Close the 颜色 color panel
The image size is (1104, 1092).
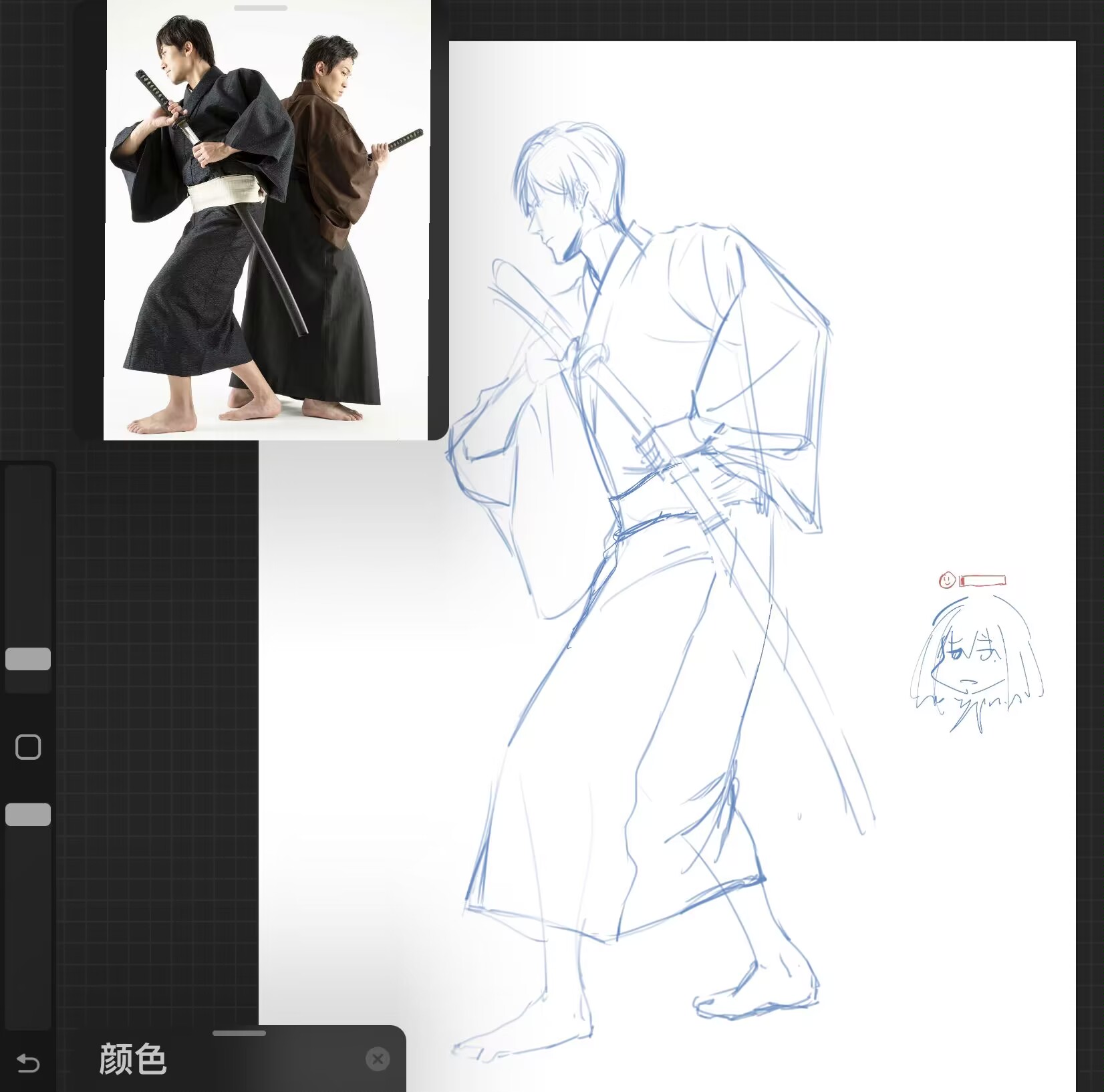tap(378, 1059)
